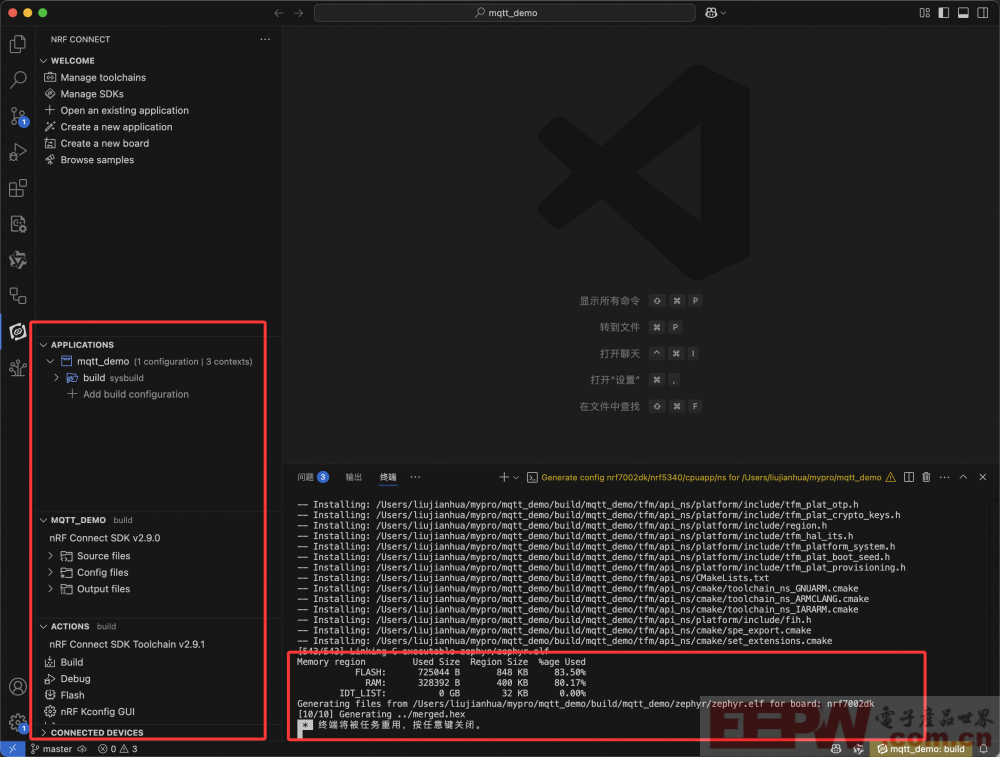Click the customize layout icon
Viewport: 1000px width, 757px height.
pos(925,13)
